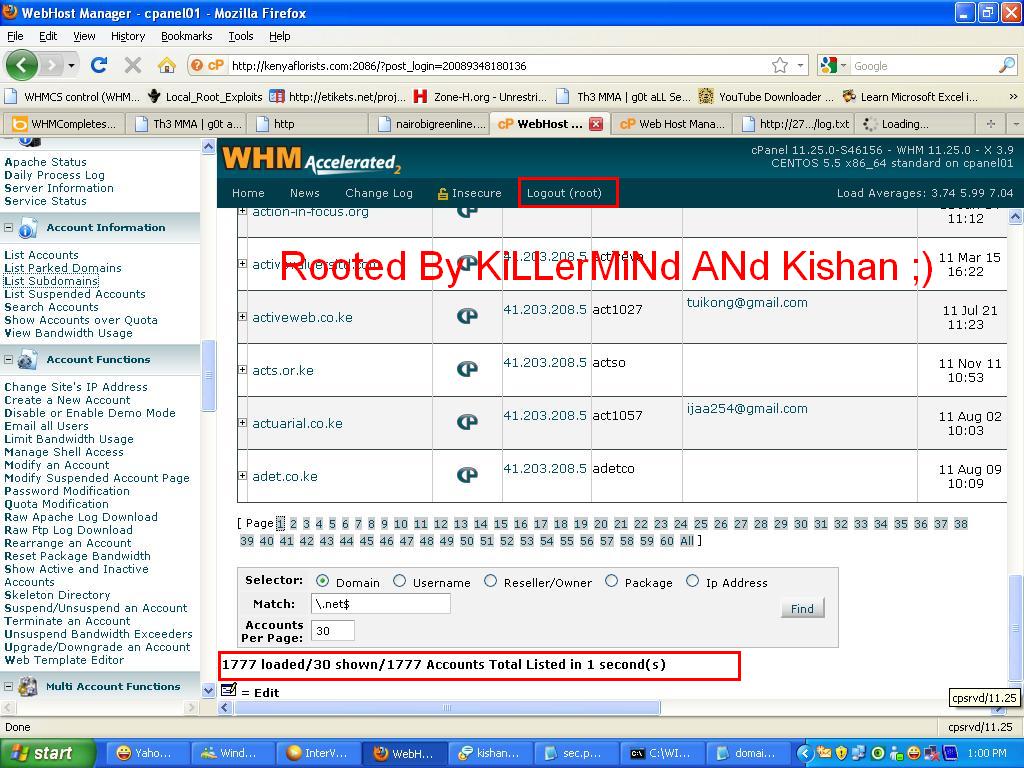The image size is (1024, 768).
Task: Click Logout (root) link
Action: pos(564,193)
